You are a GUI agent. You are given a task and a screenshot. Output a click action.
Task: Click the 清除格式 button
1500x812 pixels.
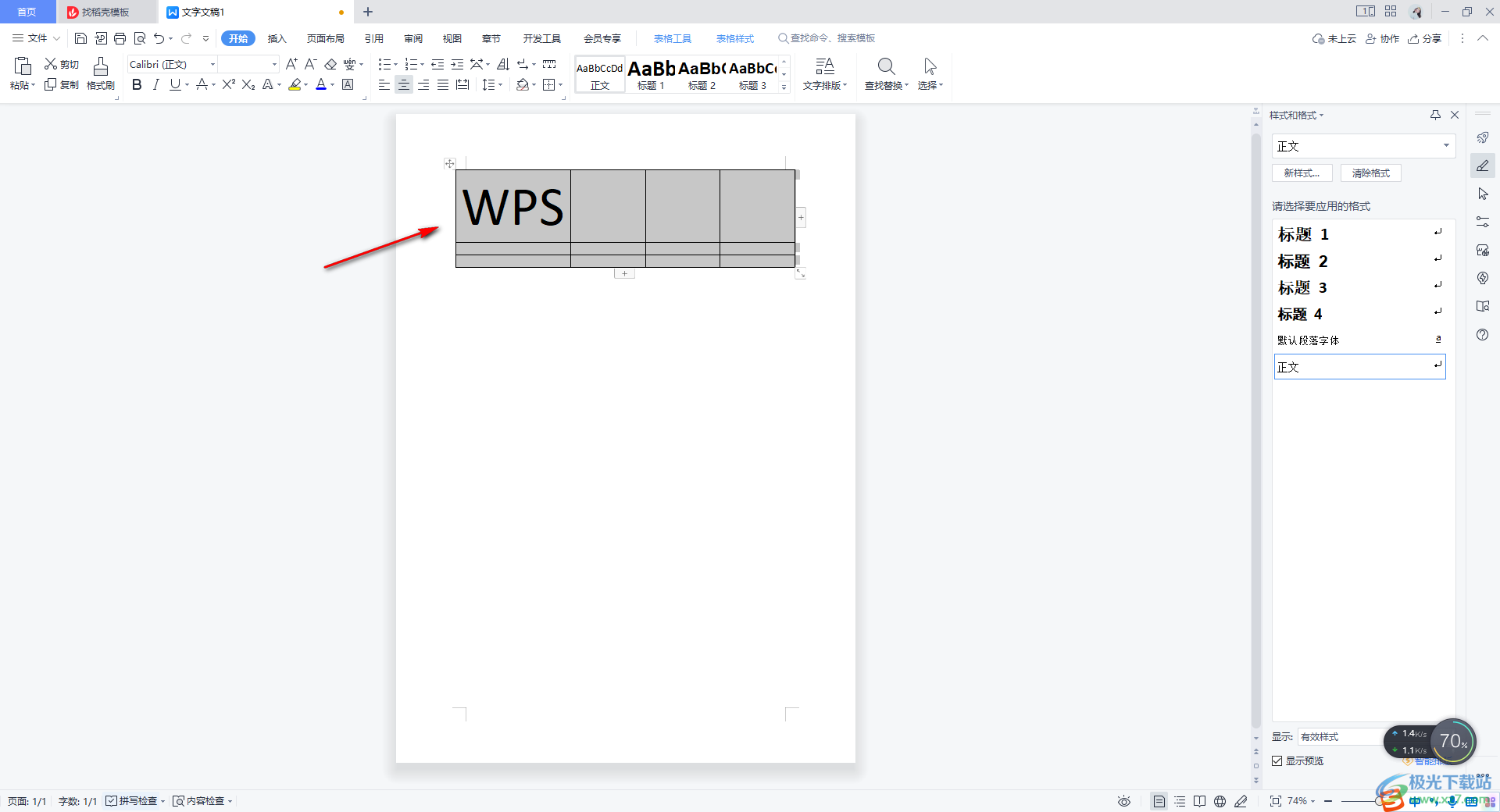(1371, 173)
